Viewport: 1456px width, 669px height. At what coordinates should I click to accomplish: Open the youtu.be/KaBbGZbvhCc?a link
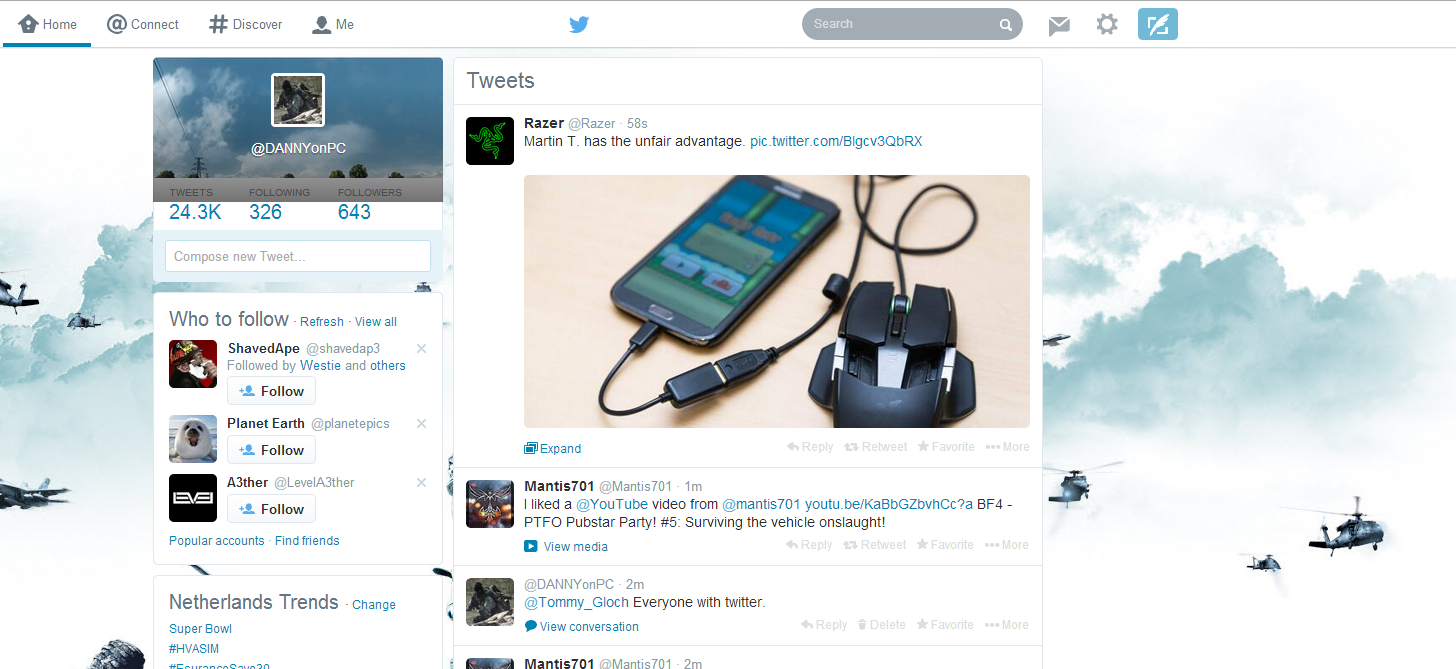coord(889,504)
